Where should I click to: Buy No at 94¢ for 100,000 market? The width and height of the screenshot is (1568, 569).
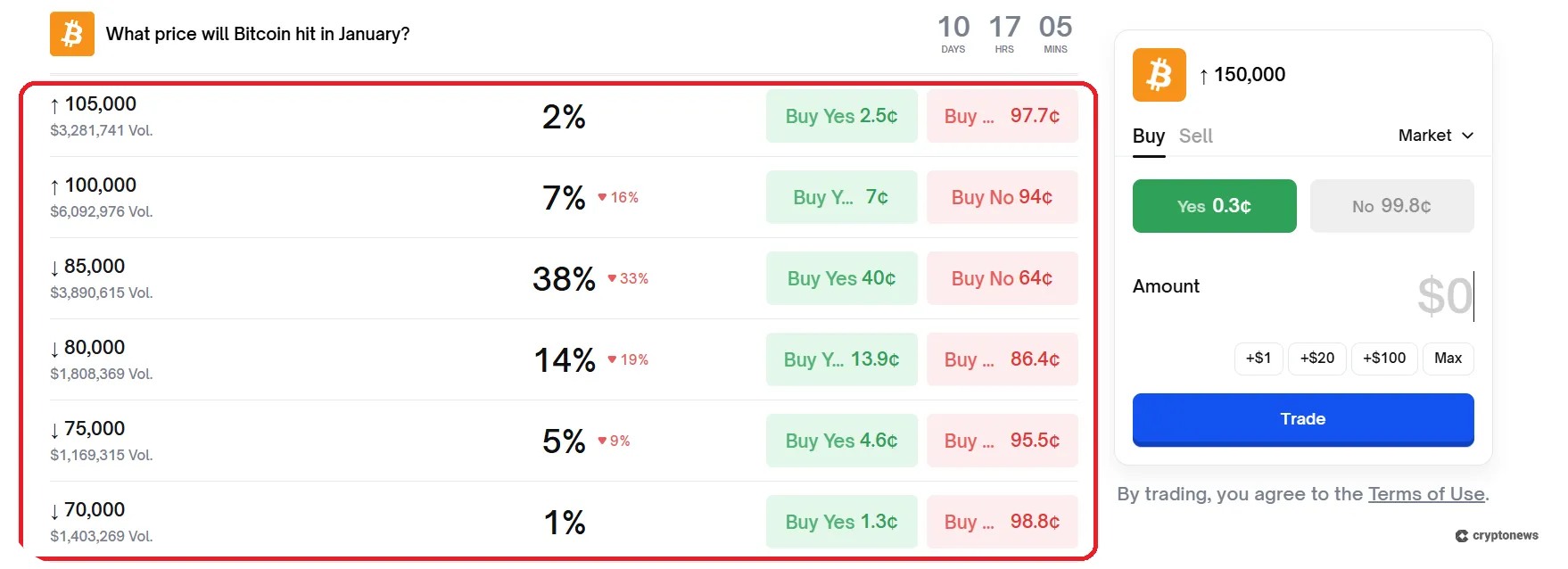click(1002, 197)
